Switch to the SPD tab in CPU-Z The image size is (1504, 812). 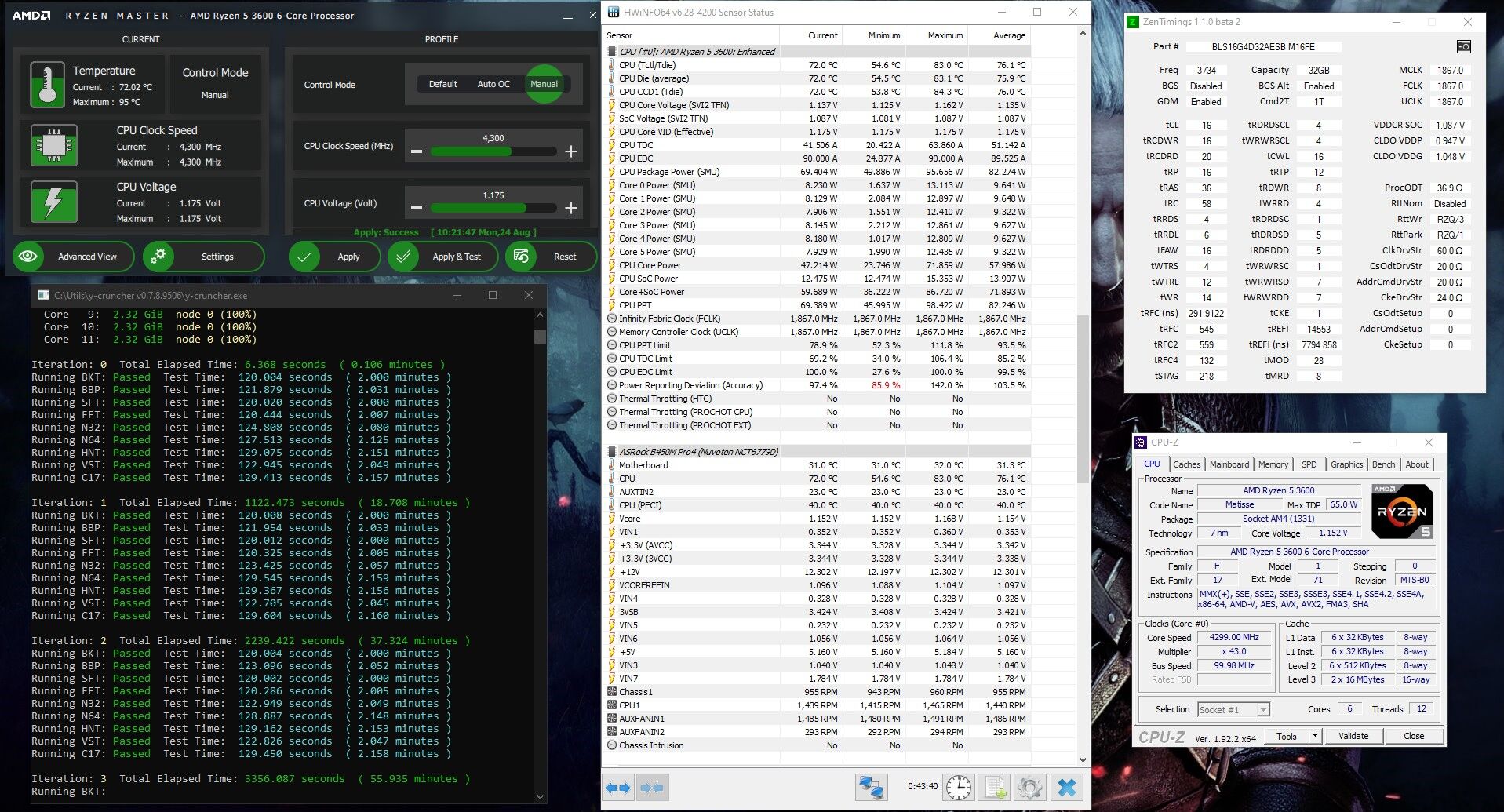(1309, 464)
